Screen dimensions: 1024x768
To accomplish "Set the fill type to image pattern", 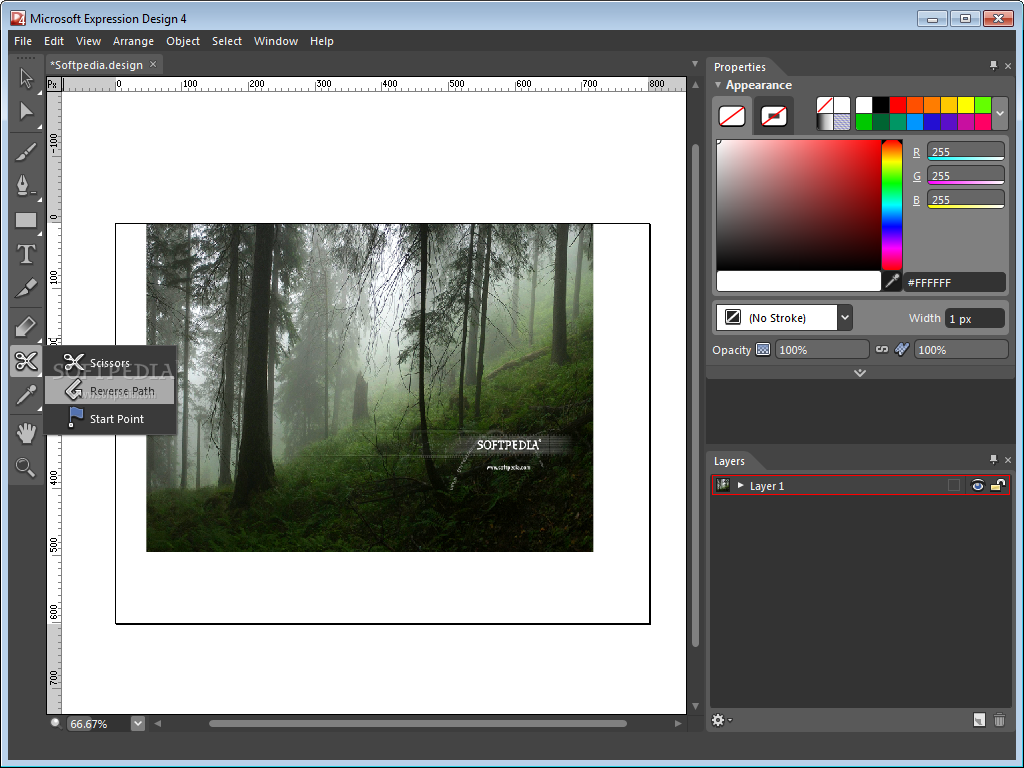I will pyautogui.click(x=842, y=122).
